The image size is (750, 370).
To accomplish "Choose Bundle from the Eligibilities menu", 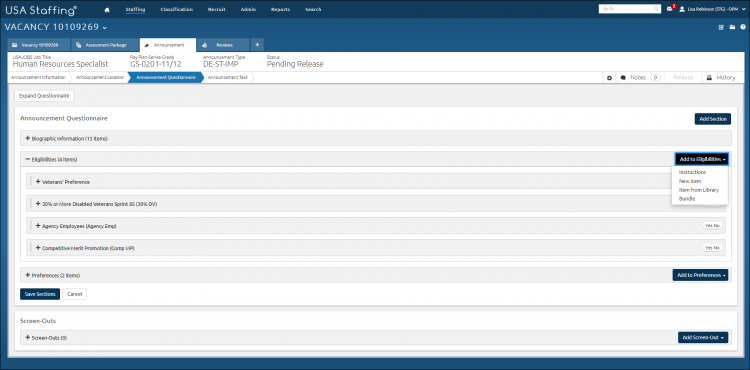I will [x=687, y=198].
